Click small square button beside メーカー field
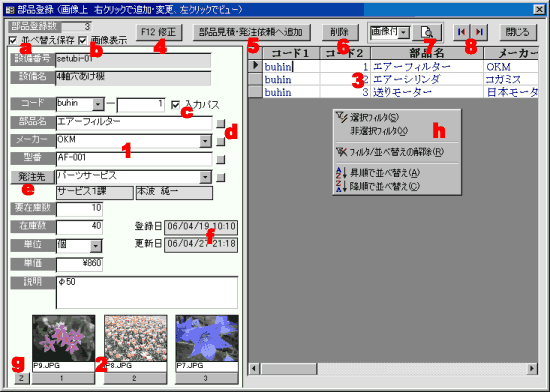Image resolution: width=550 pixels, height=392 pixels. [220, 142]
